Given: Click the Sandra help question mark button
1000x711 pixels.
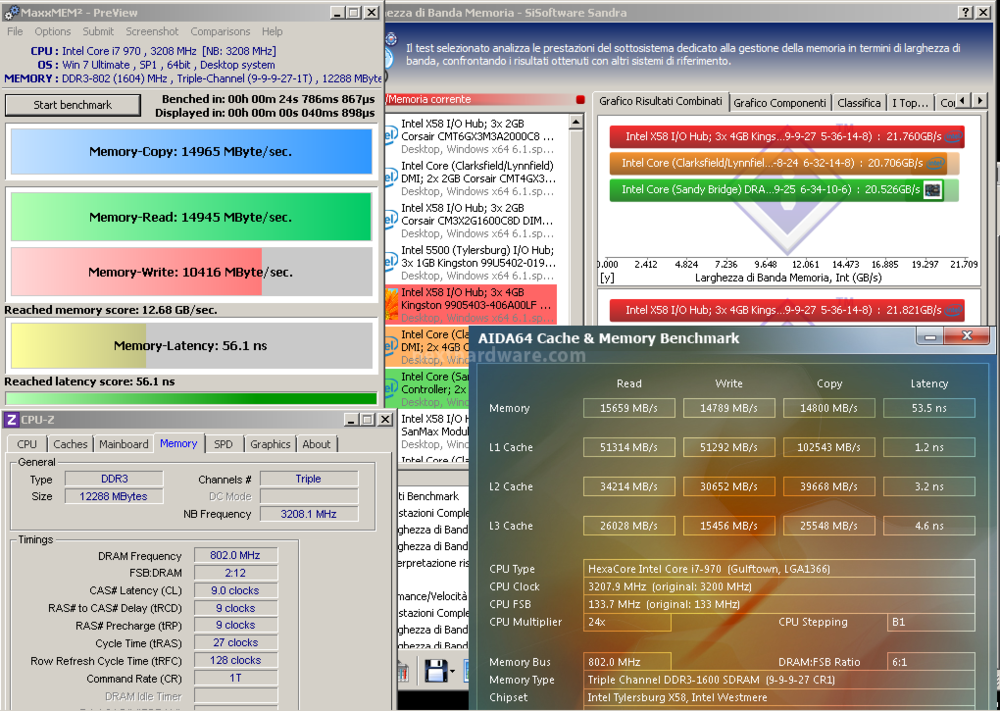Looking at the screenshot, I should pos(967,12).
